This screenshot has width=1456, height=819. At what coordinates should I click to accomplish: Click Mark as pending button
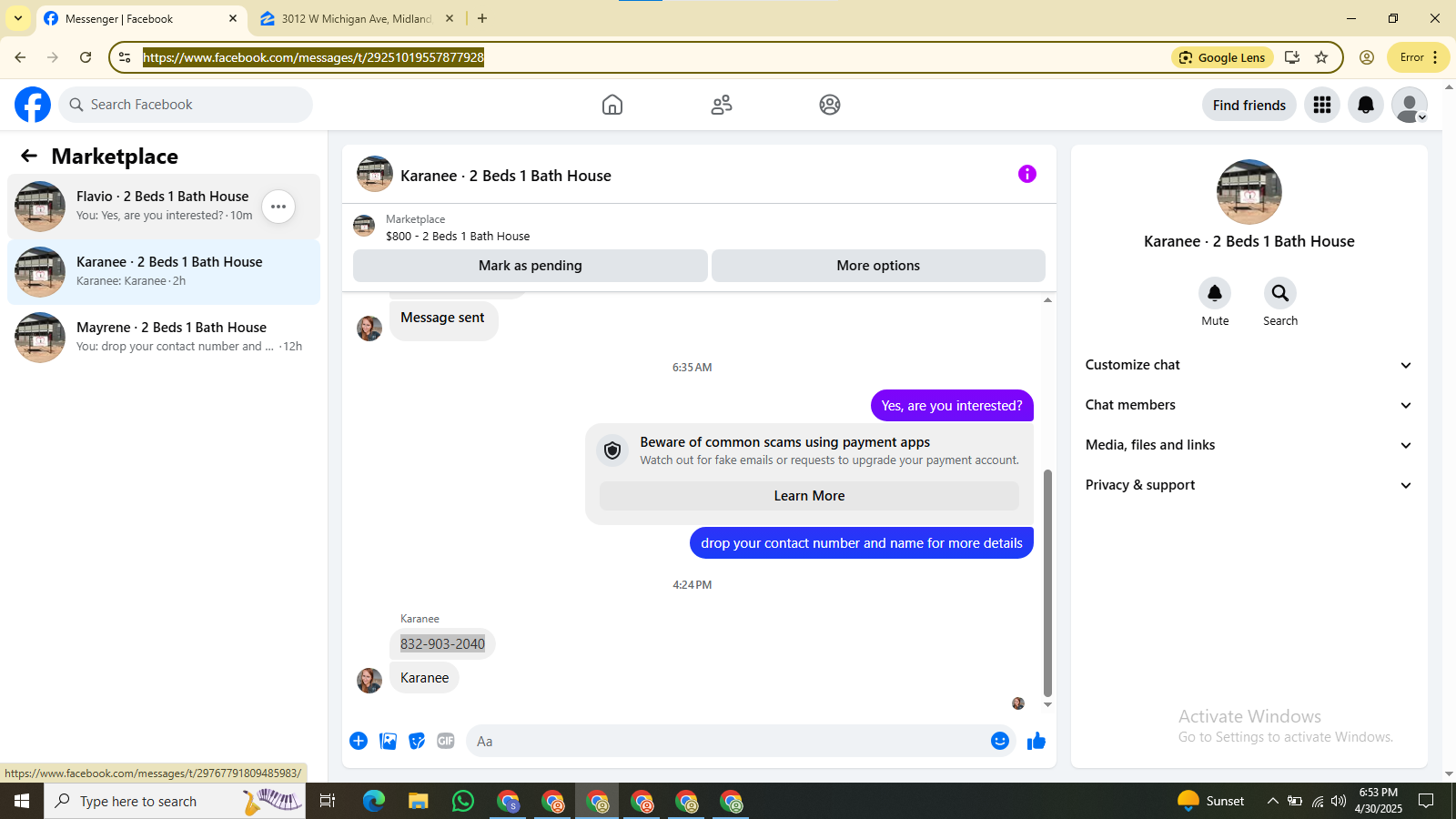[x=531, y=266]
